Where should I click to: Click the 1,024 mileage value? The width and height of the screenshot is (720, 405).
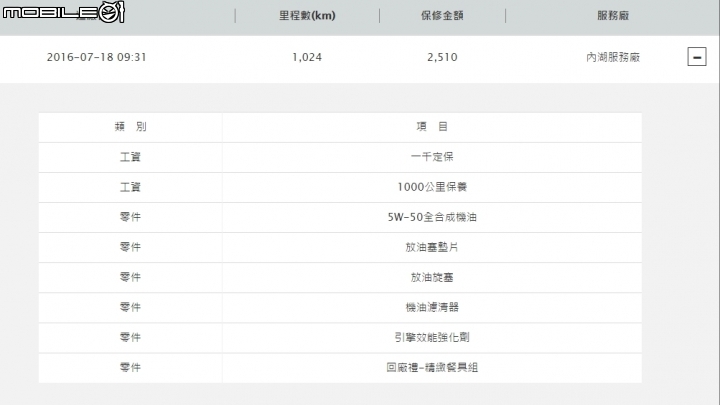click(307, 57)
